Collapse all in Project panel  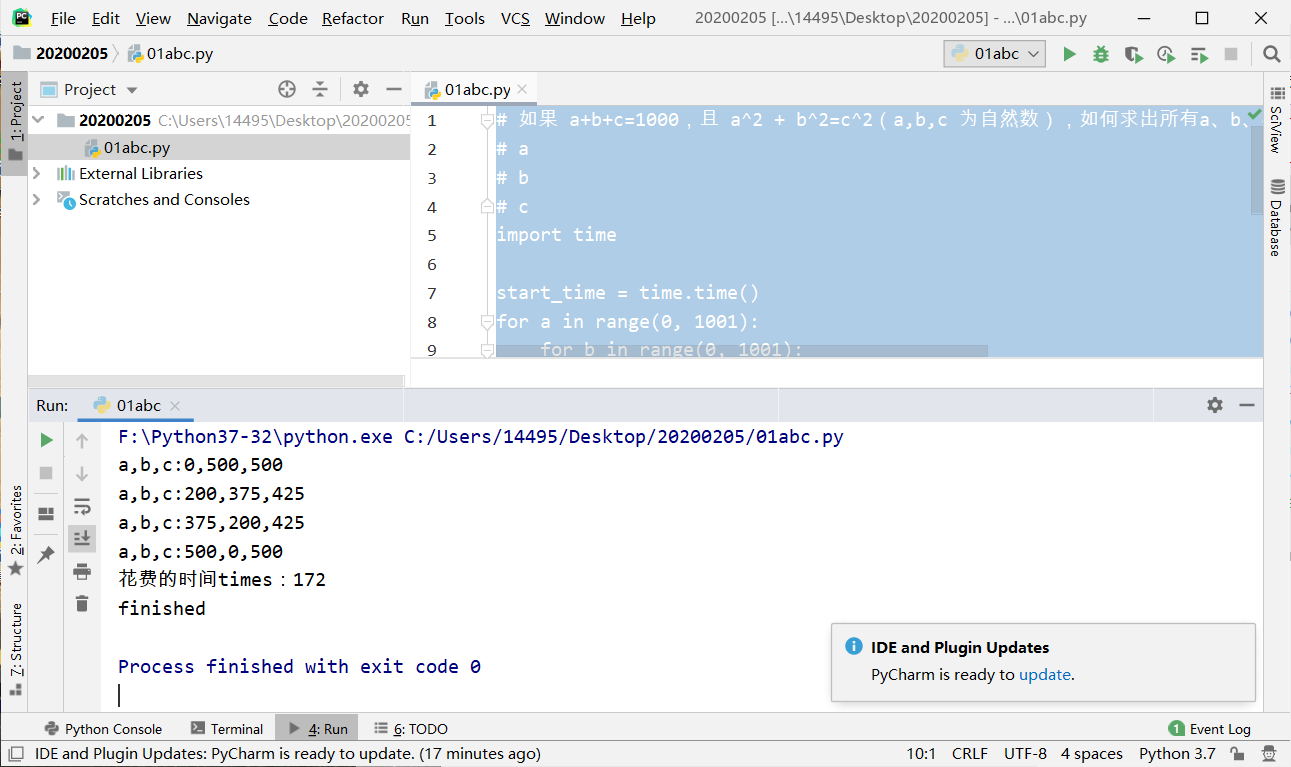click(x=320, y=89)
